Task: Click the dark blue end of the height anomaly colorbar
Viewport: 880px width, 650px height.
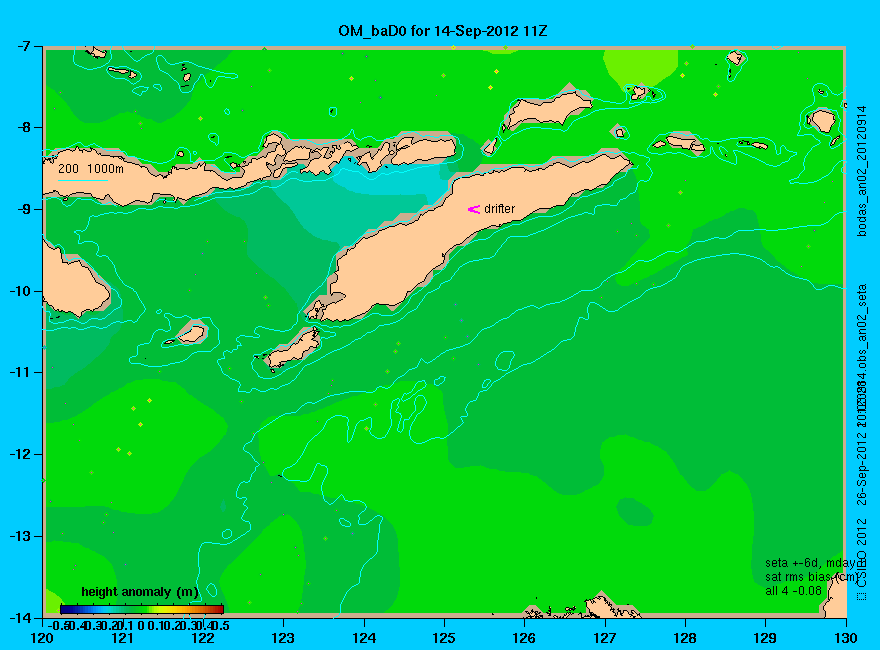Action: (65, 609)
